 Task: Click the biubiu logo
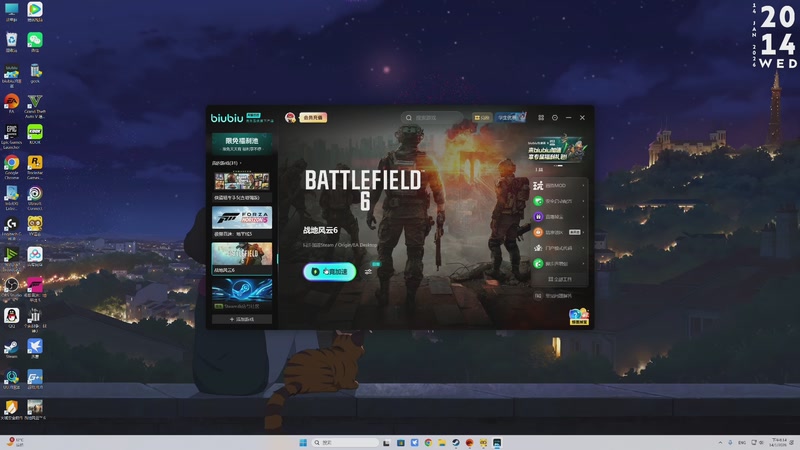(x=227, y=118)
